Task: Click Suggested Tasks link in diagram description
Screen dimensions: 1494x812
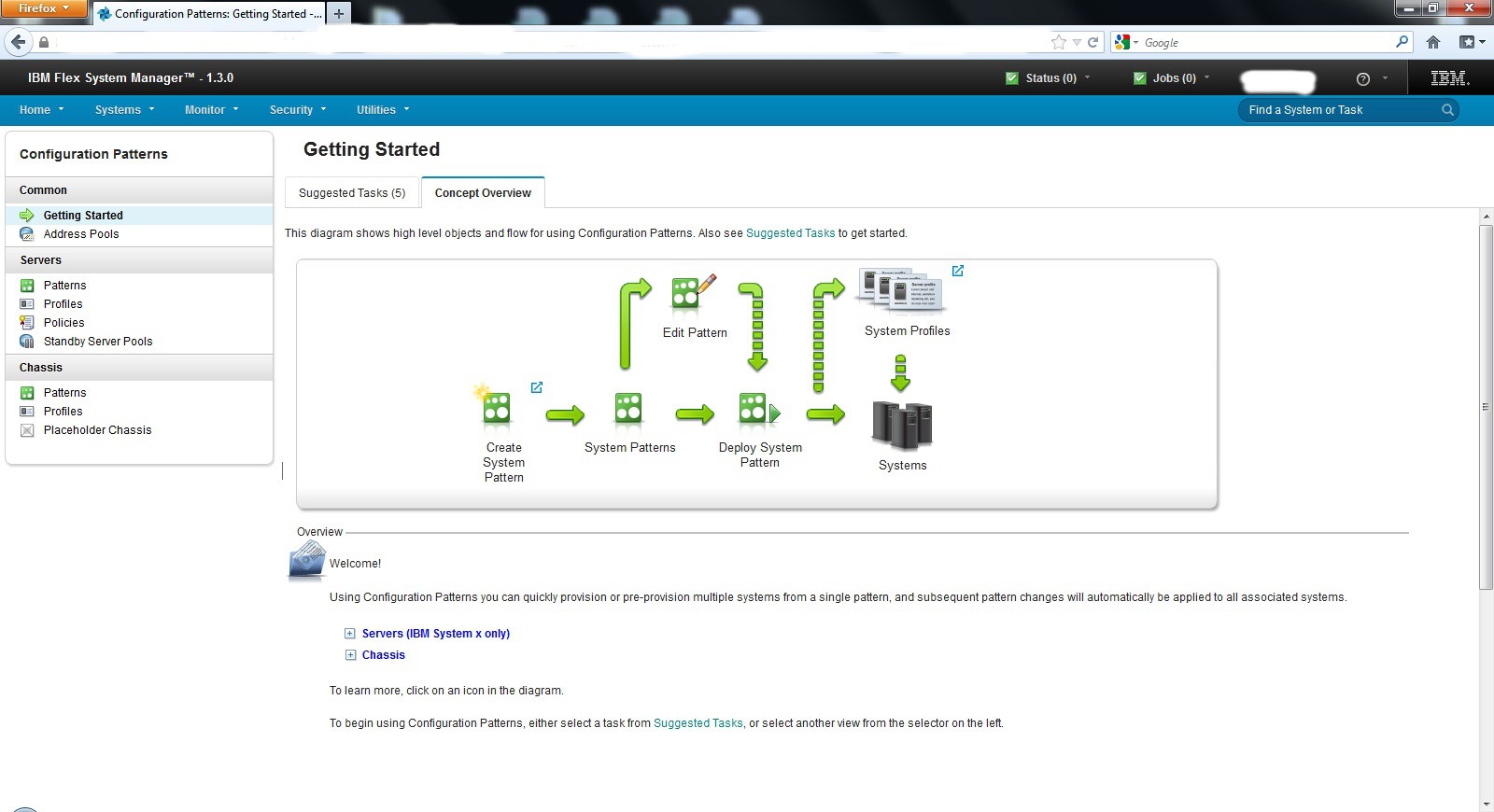Action: (790, 233)
